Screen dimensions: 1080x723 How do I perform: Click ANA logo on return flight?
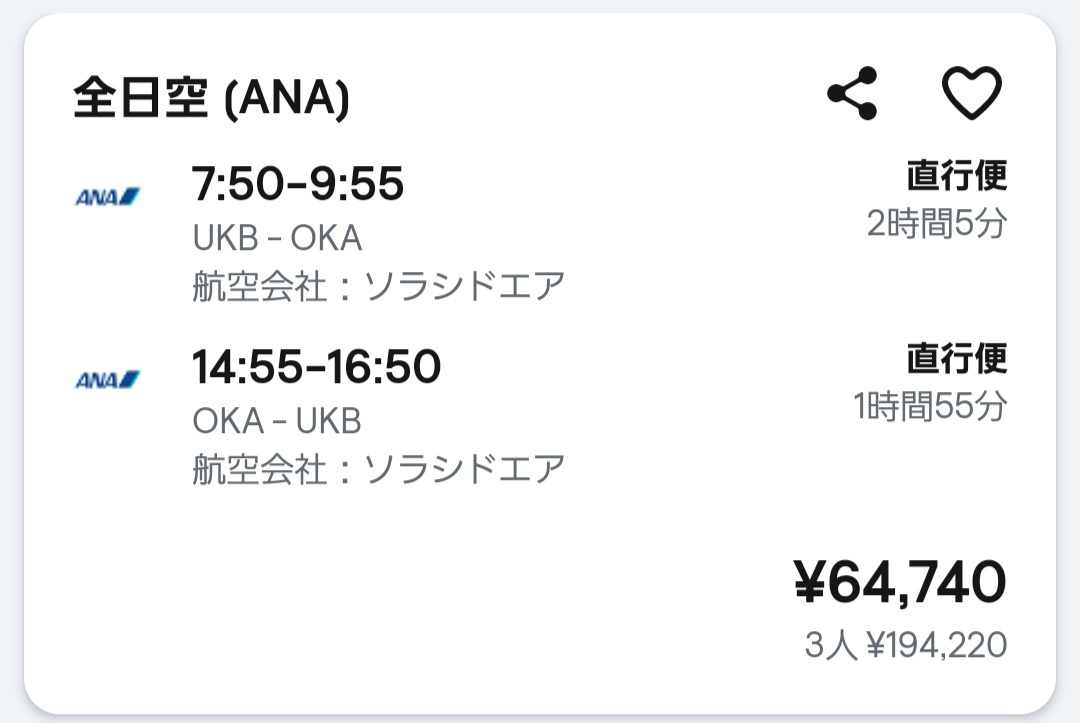click(107, 380)
